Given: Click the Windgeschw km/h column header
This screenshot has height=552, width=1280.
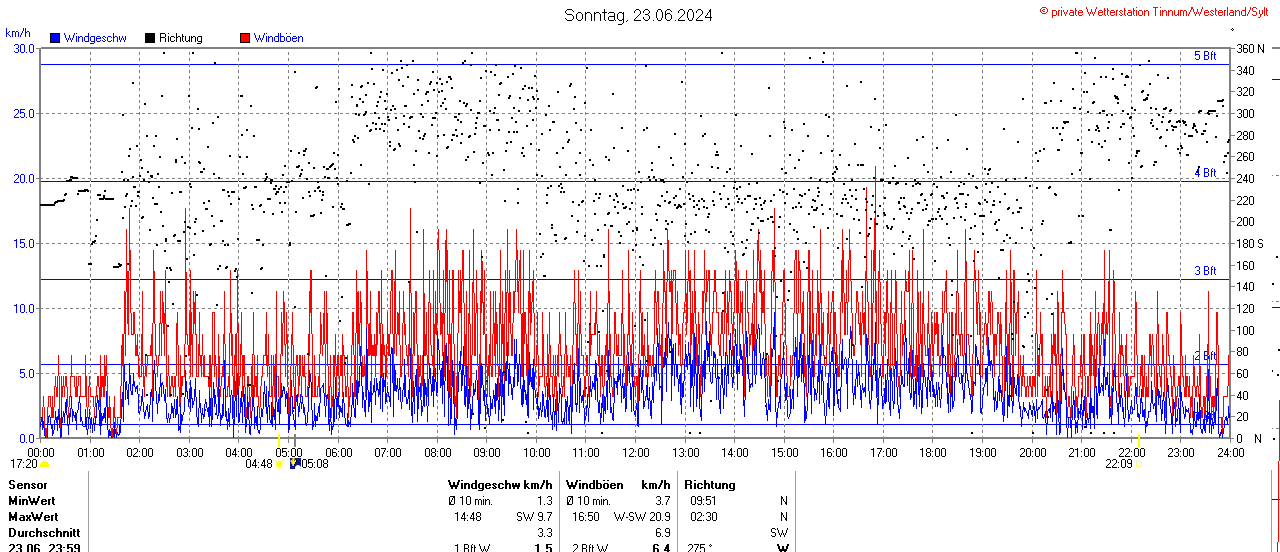Looking at the screenshot, I should click(x=500, y=484).
